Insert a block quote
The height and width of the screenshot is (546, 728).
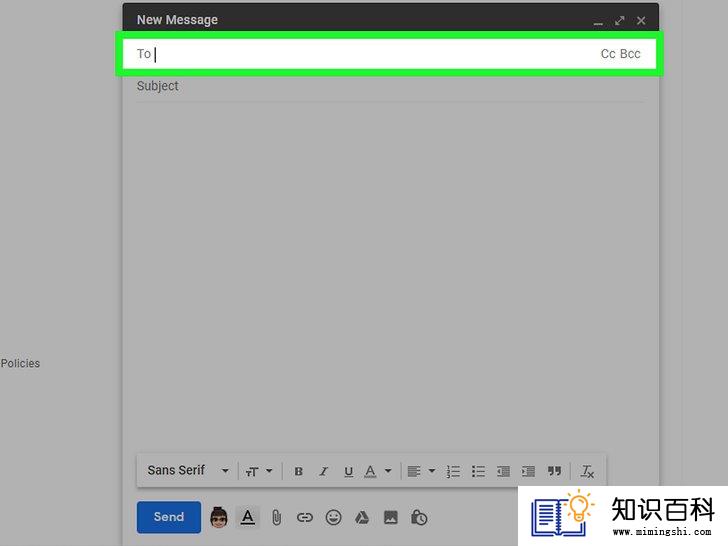(x=554, y=471)
